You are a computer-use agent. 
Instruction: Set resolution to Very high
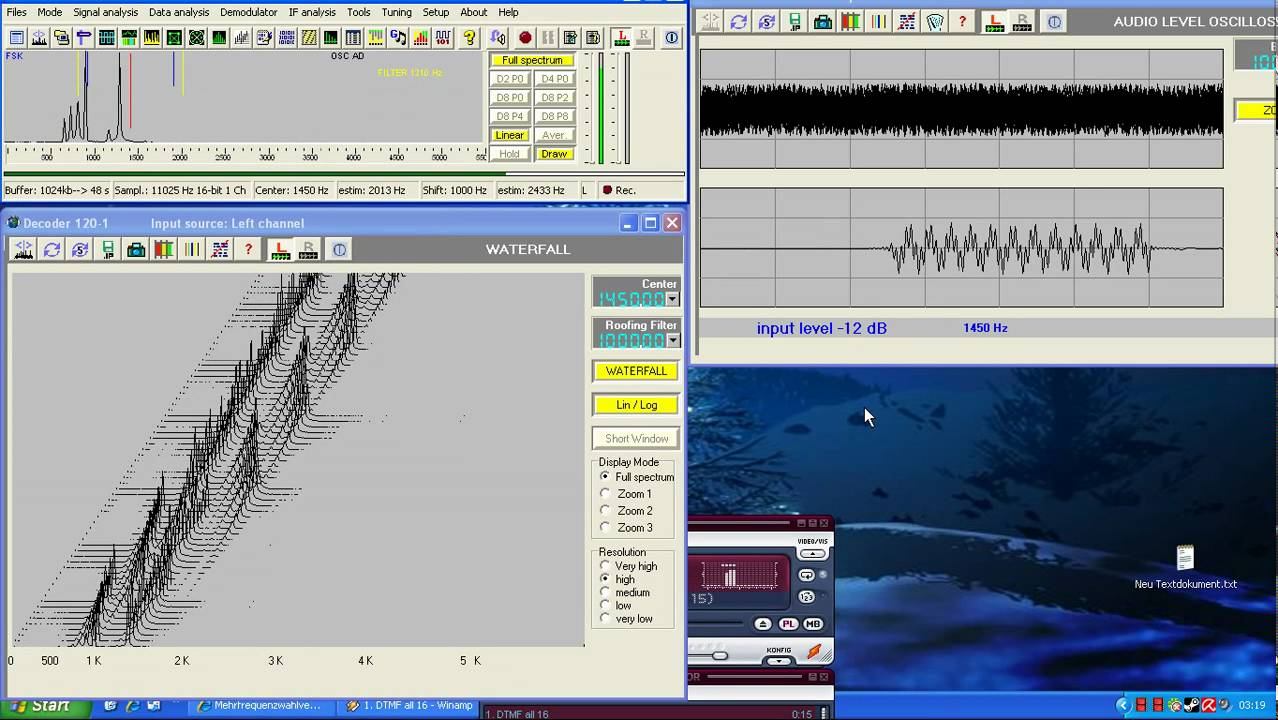click(605, 566)
